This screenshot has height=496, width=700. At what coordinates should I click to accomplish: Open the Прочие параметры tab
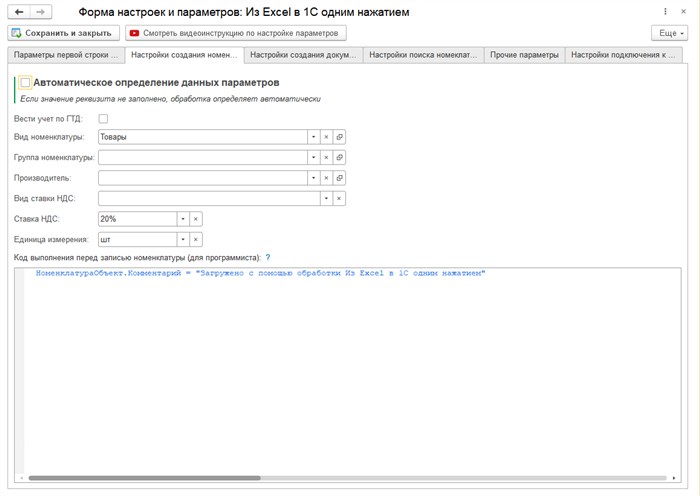(x=524, y=55)
